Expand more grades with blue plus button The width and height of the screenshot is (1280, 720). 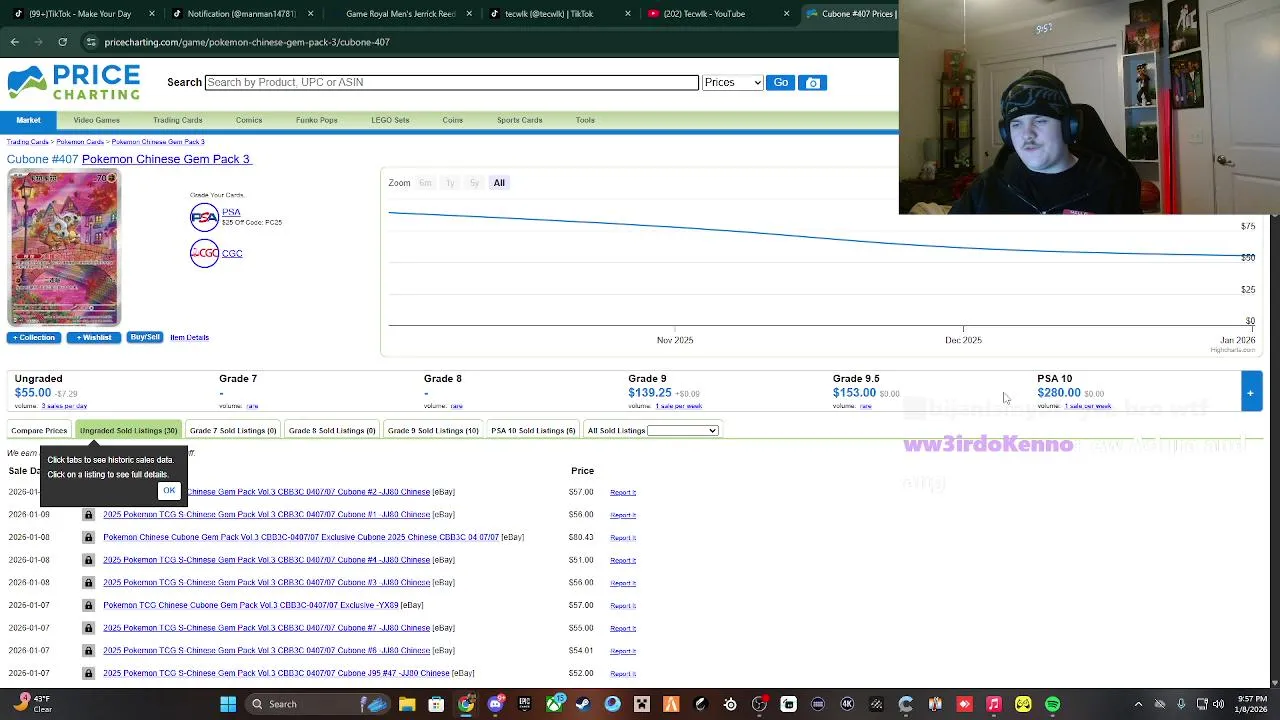[x=1250, y=393]
